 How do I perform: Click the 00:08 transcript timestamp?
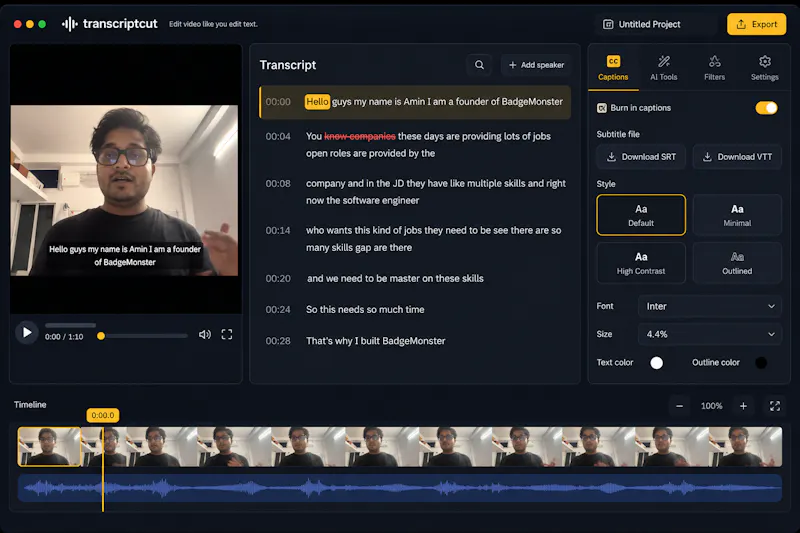coord(278,184)
